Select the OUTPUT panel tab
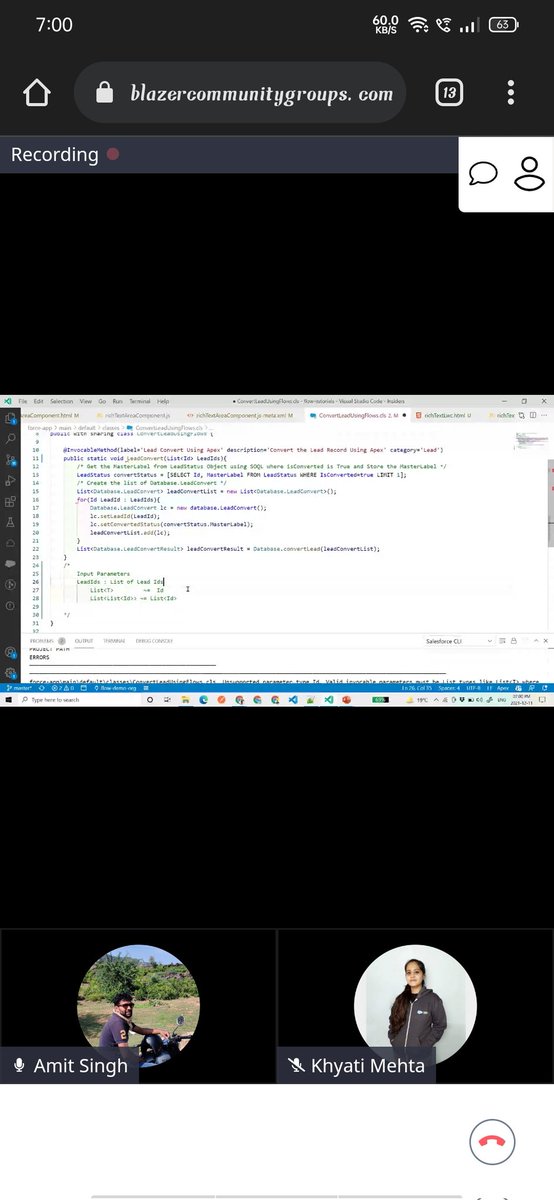The image size is (554, 1200). tap(84, 640)
